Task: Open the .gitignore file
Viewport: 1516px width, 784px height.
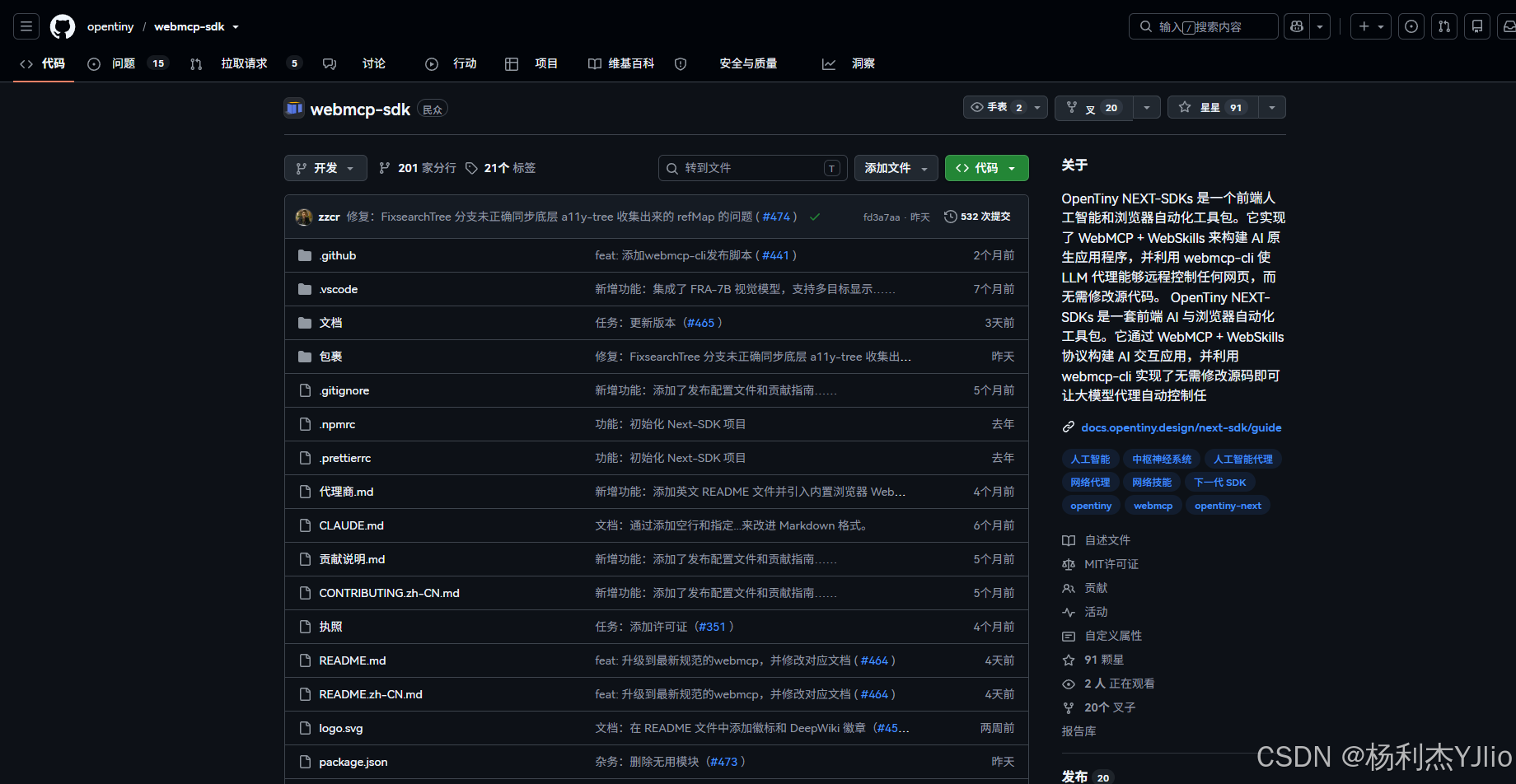Action: pos(344,390)
